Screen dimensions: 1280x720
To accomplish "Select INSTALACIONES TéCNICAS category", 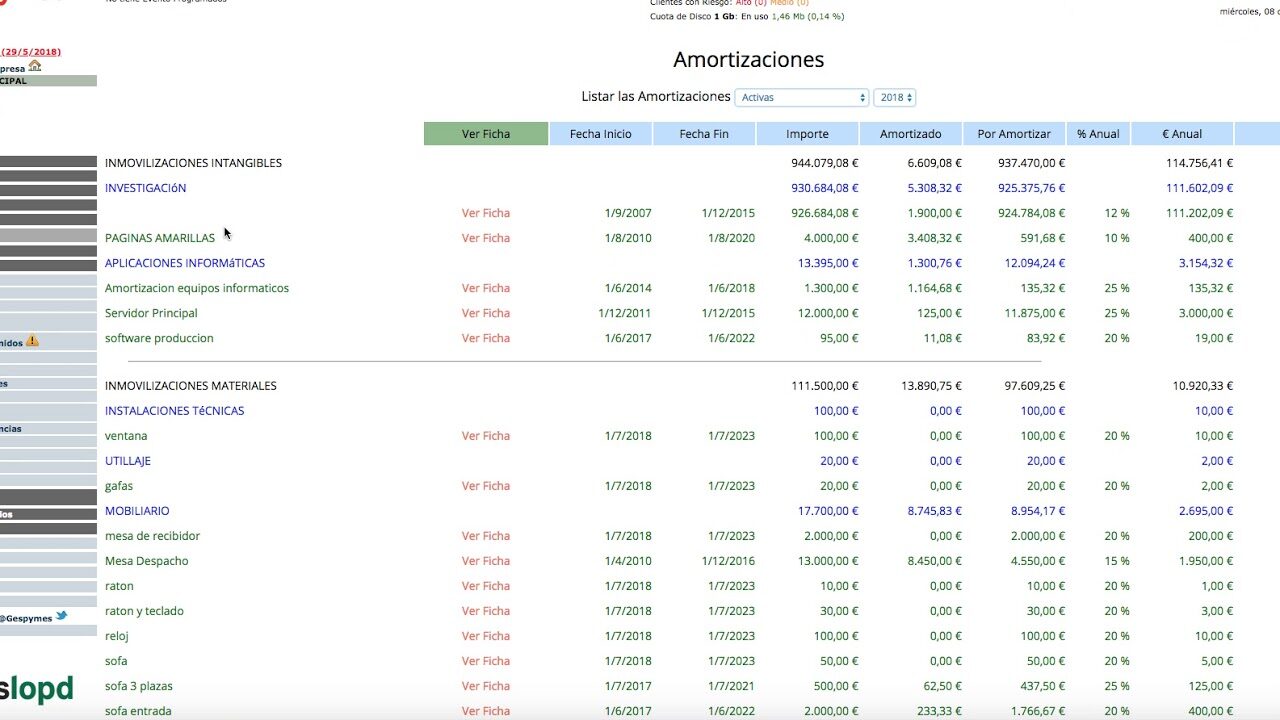I will [175, 411].
